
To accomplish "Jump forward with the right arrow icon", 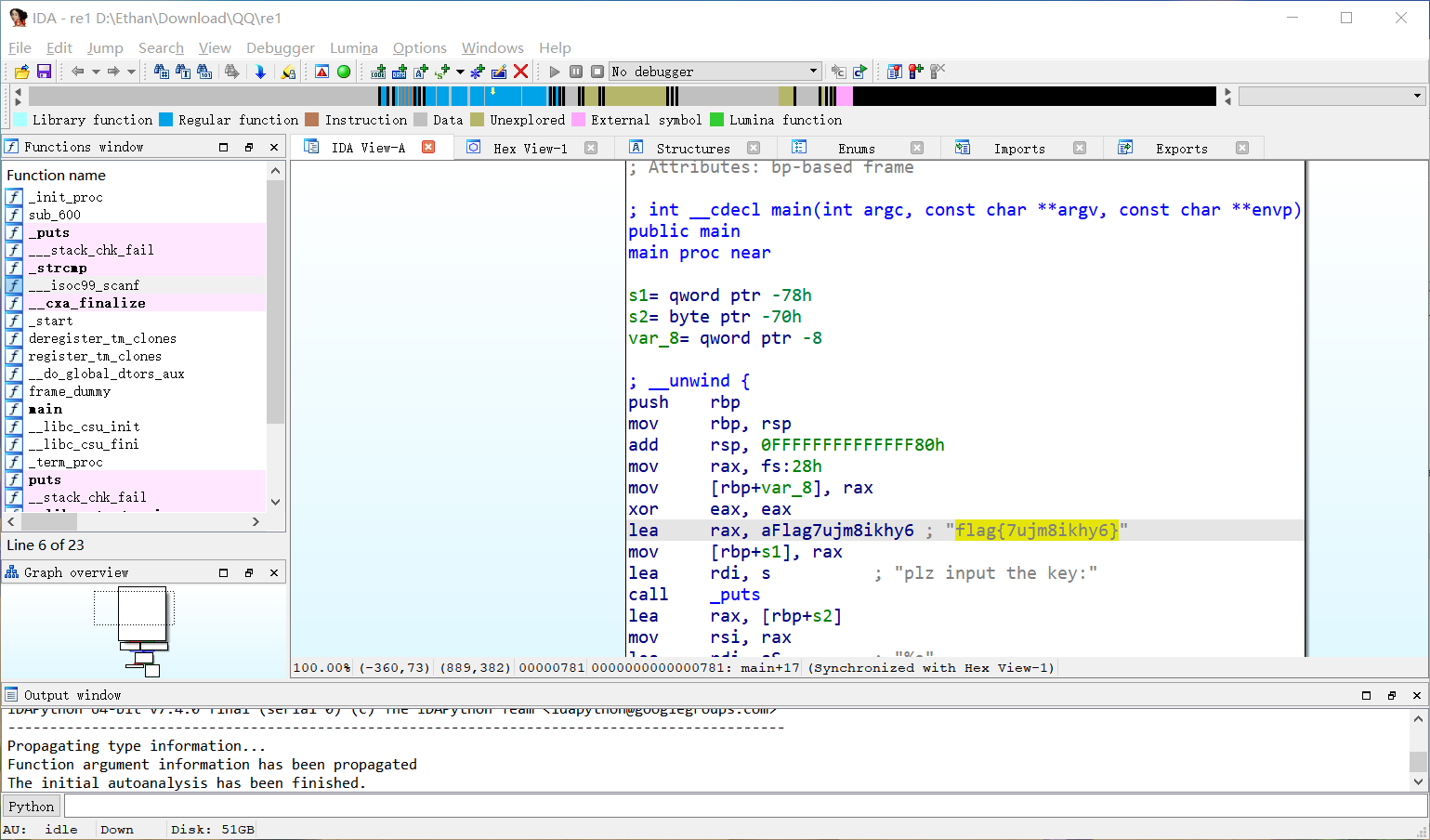I will coord(113,72).
